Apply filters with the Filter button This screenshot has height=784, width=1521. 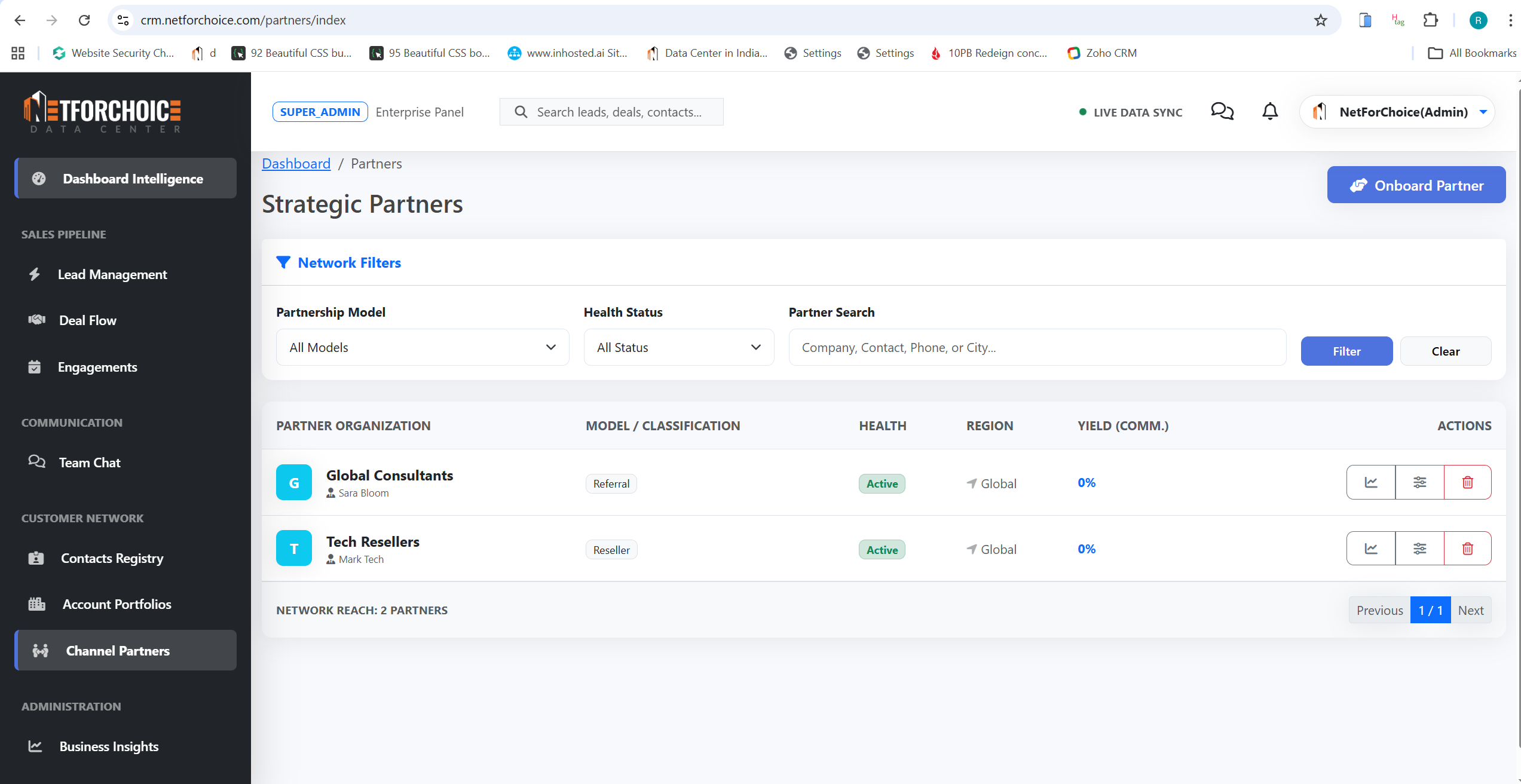click(x=1346, y=351)
